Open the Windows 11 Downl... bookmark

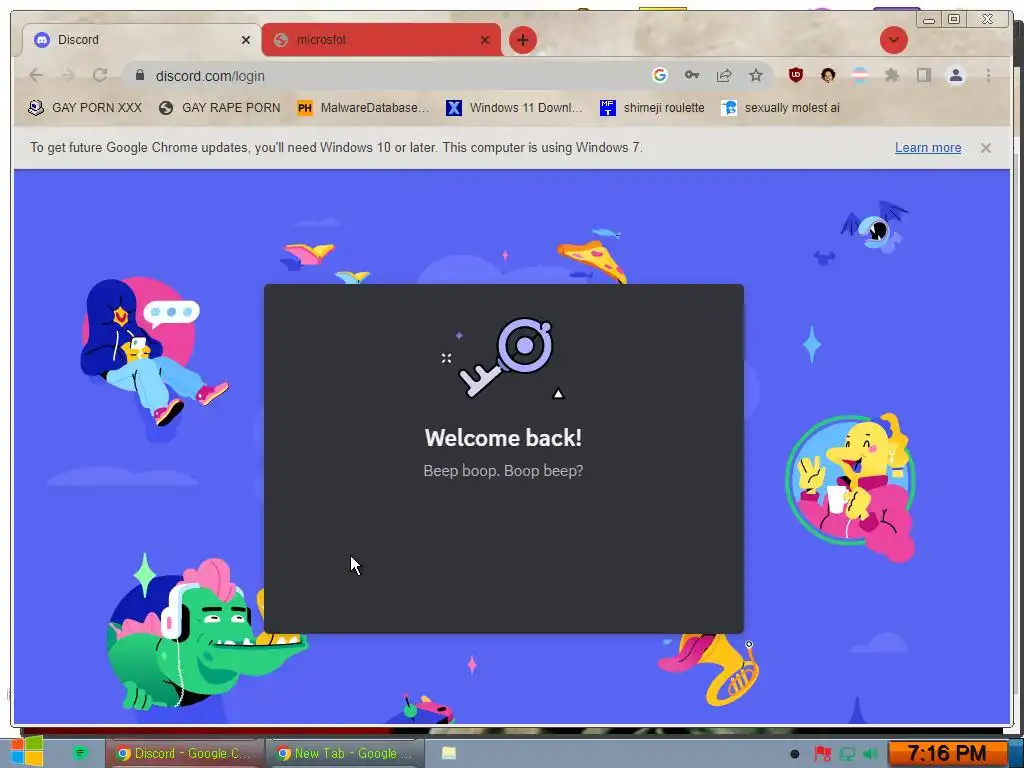click(x=514, y=108)
